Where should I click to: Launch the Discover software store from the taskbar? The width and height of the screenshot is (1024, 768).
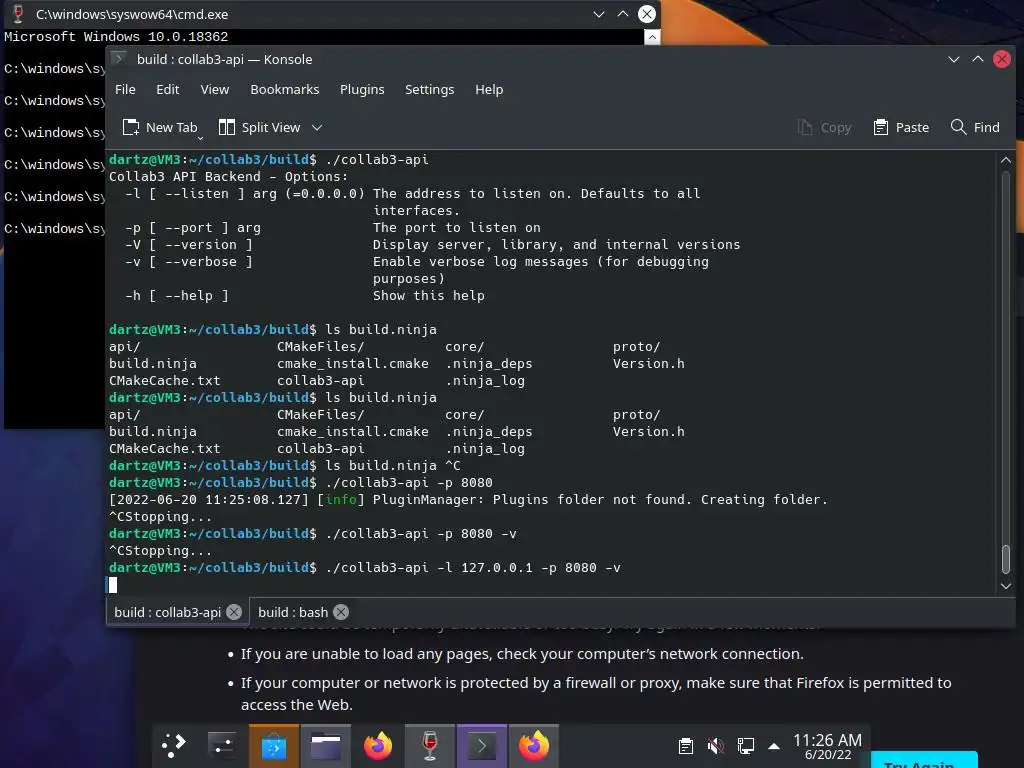tap(274, 745)
